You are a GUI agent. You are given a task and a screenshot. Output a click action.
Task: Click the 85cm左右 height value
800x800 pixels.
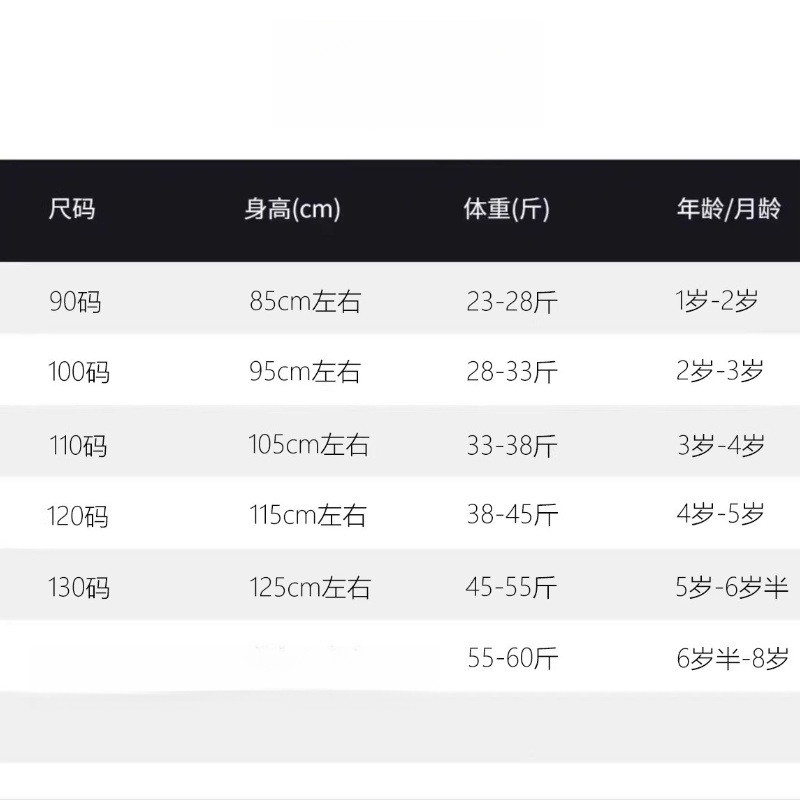[304, 300]
